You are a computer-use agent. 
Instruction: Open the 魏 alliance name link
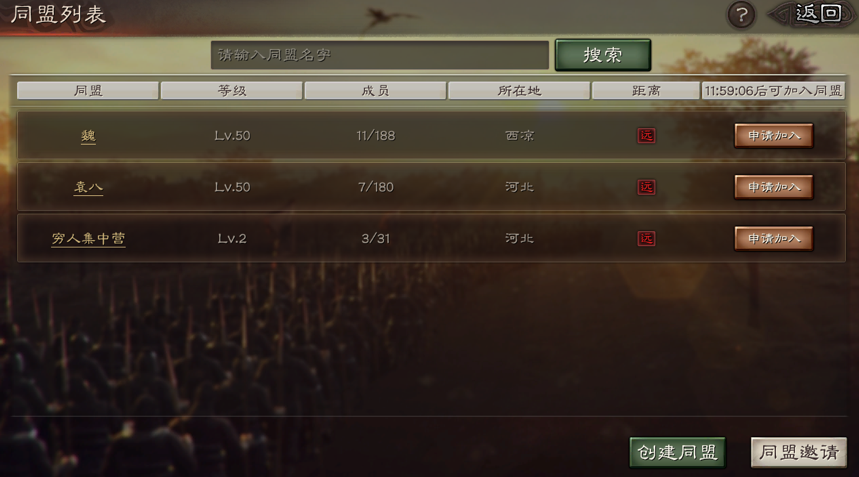click(x=88, y=136)
